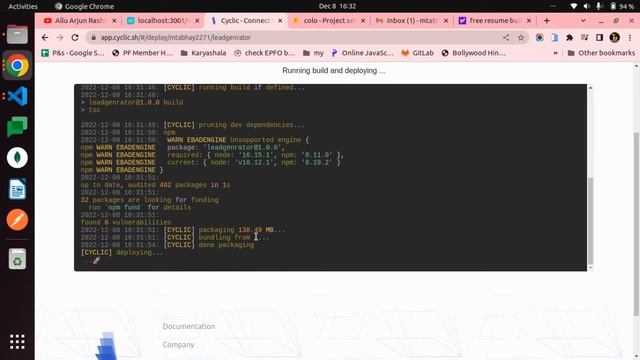
Task: Expand hidden bookmarks chevron
Action: (x=556, y=53)
